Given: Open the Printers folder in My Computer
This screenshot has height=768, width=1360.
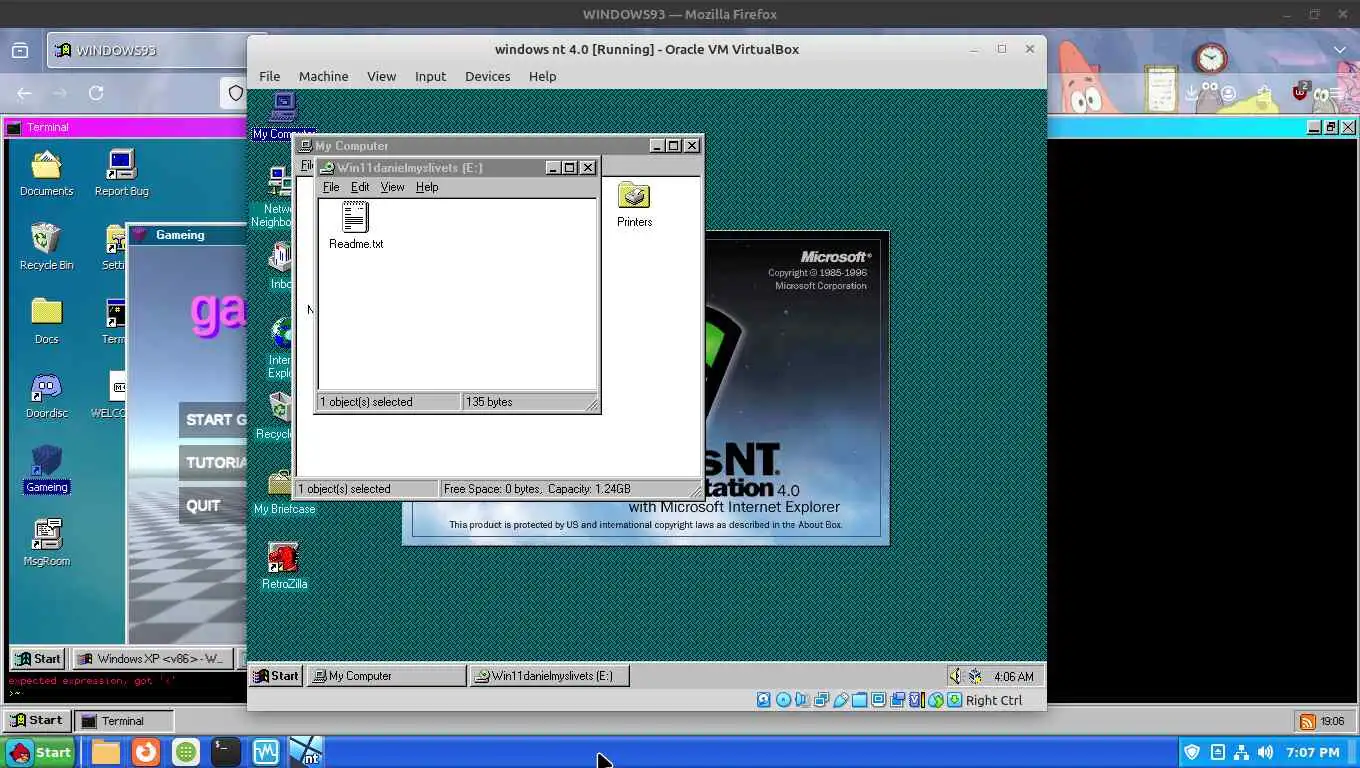Looking at the screenshot, I should tap(634, 205).
